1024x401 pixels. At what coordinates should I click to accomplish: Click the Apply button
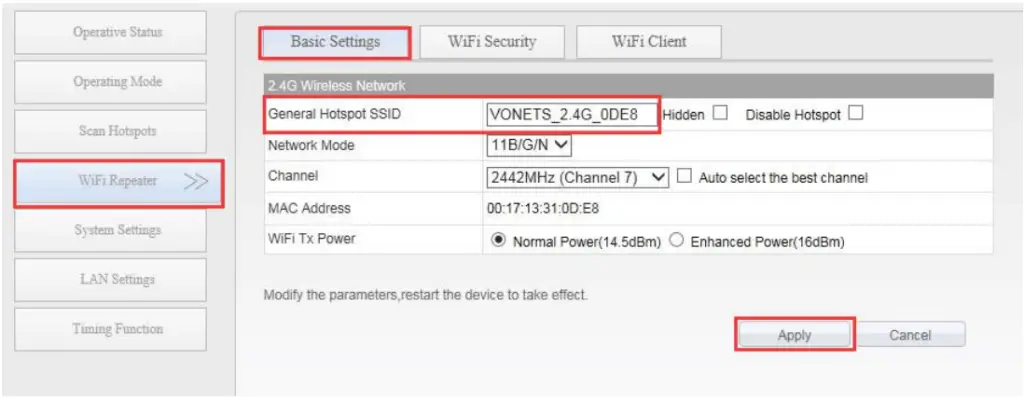click(x=795, y=335)
